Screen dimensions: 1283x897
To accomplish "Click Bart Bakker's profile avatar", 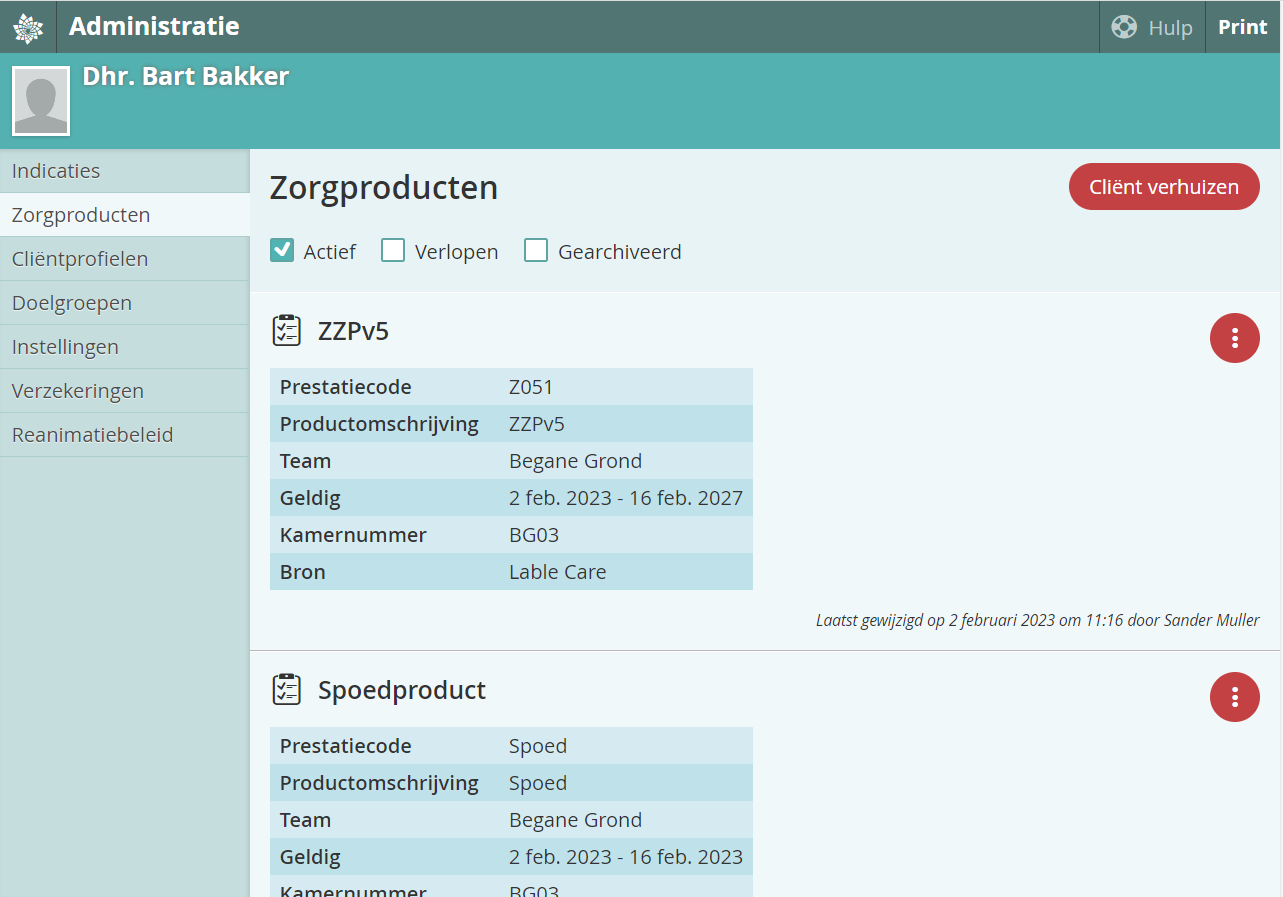I will tap(41, 101).
